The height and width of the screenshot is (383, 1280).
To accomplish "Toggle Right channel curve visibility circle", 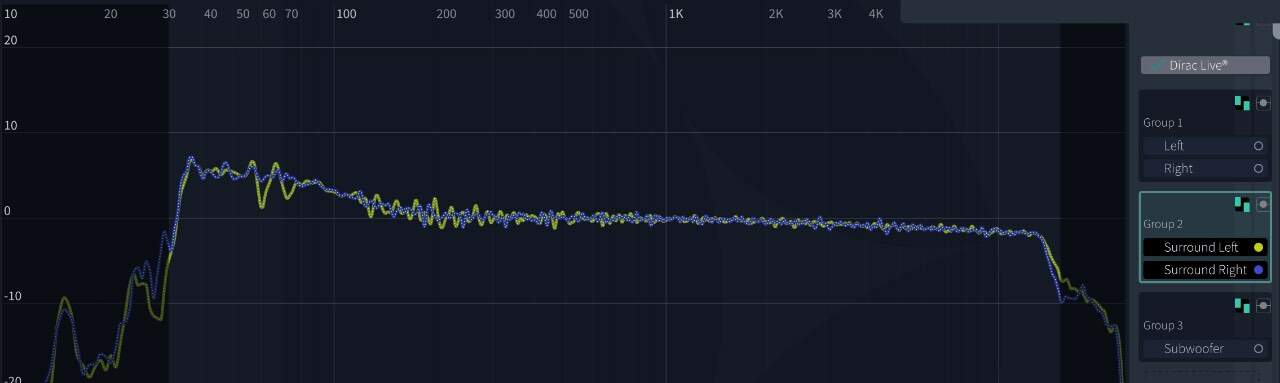I will coord(1258,169).
